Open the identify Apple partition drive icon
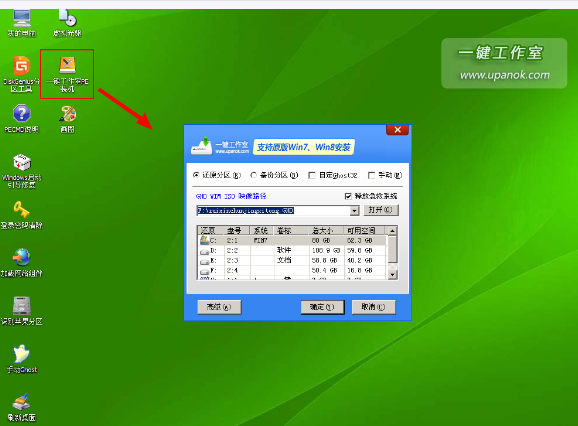Viewport: 578px width, 426px height. point(21,311)
